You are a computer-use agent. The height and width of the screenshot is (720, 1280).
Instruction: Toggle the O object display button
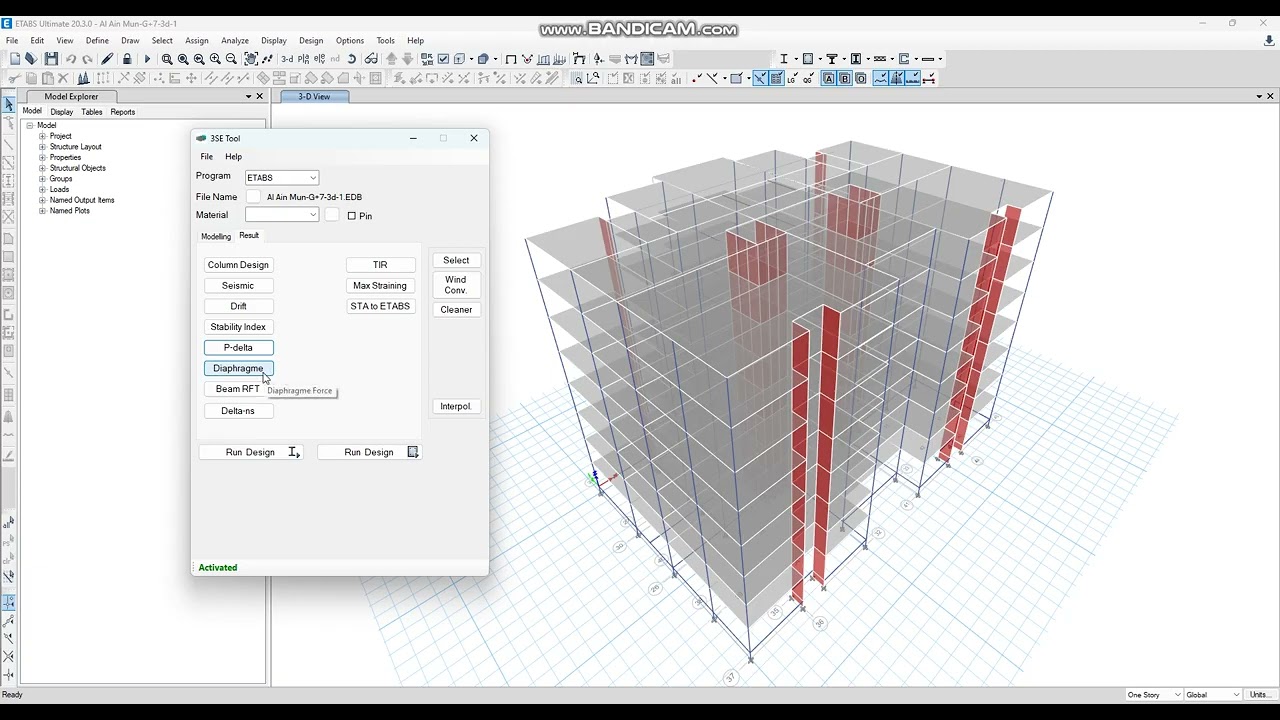860,78
